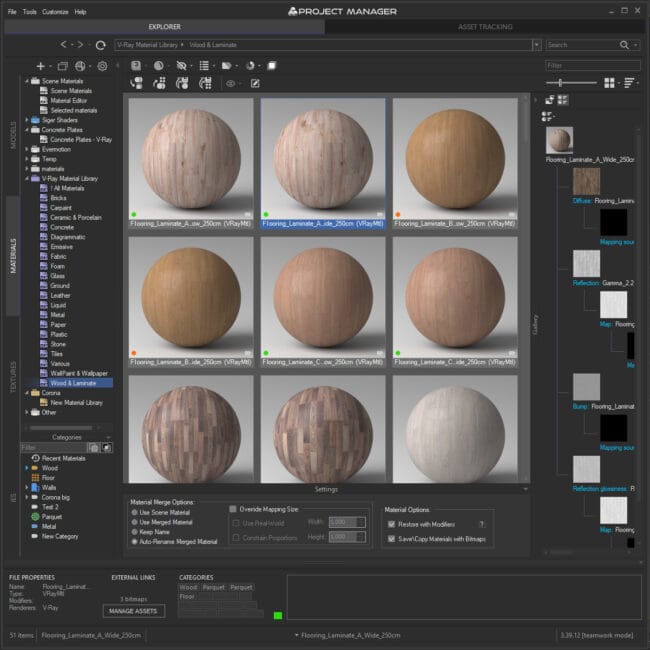
Task: Click the Diffuse map link in Gallery
Action: [x=582, y=201]
